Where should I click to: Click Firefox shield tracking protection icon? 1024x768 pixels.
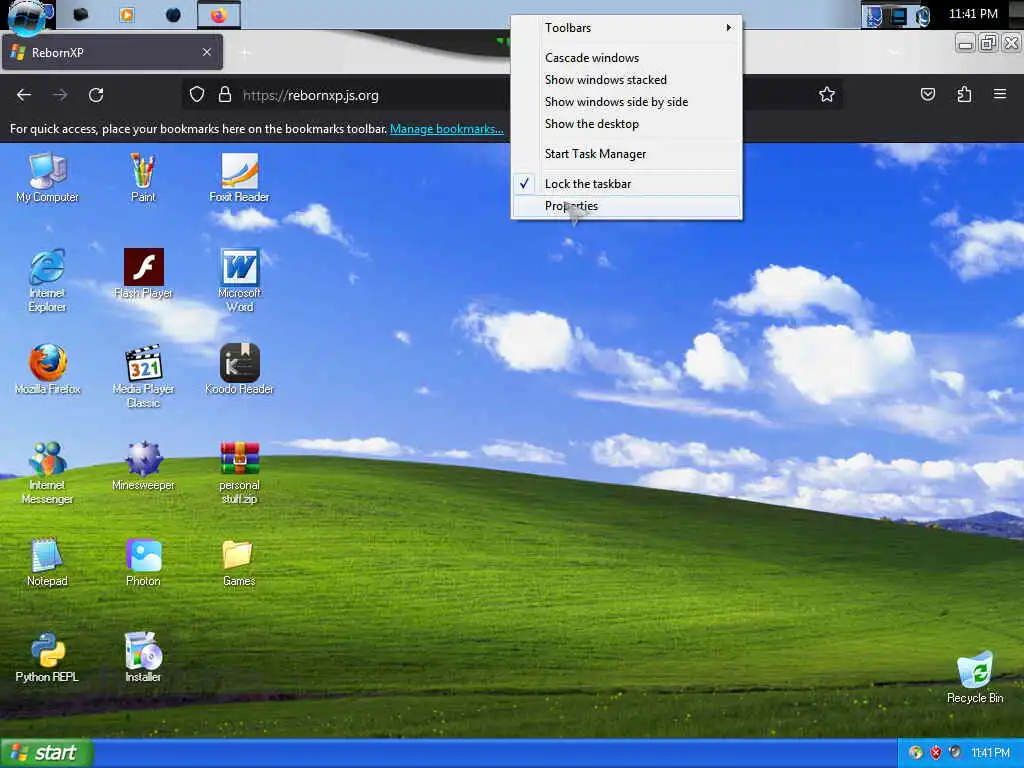coord(197,95)
